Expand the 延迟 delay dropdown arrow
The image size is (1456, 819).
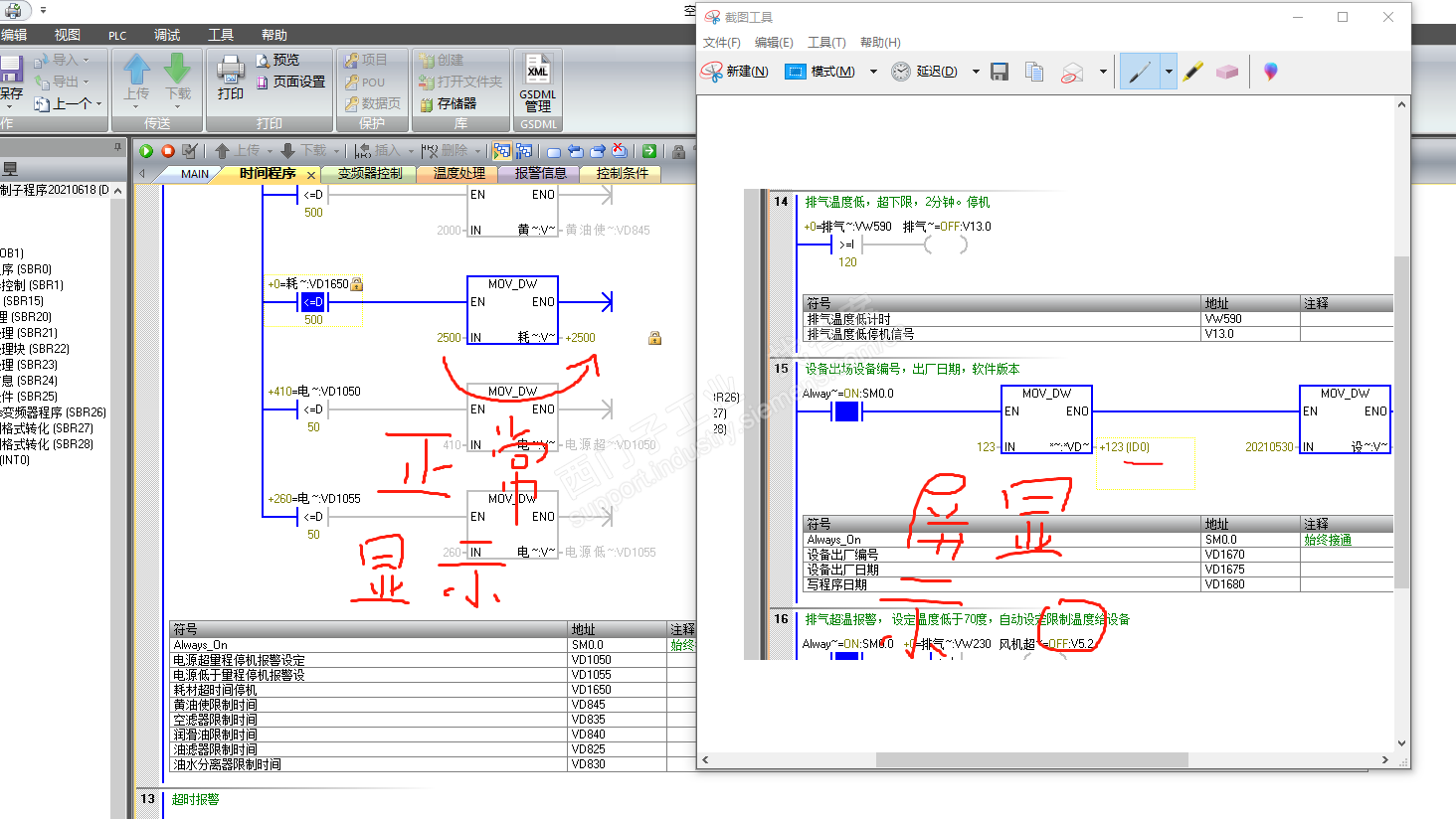(976, 72)
